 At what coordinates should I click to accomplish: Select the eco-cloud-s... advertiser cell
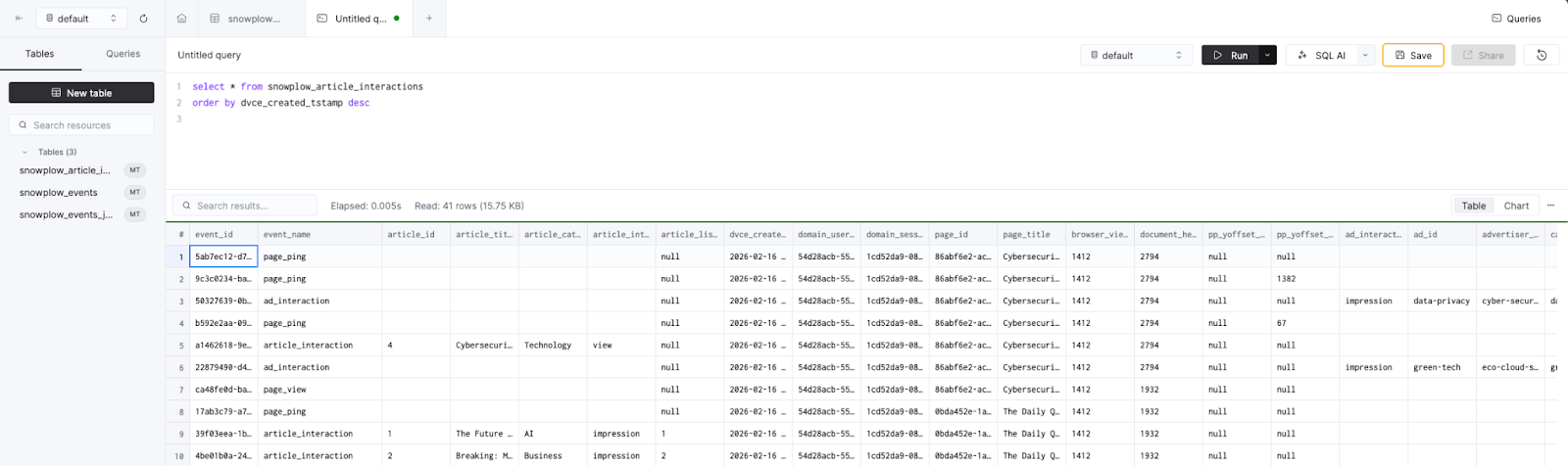tap(1510, 367)
